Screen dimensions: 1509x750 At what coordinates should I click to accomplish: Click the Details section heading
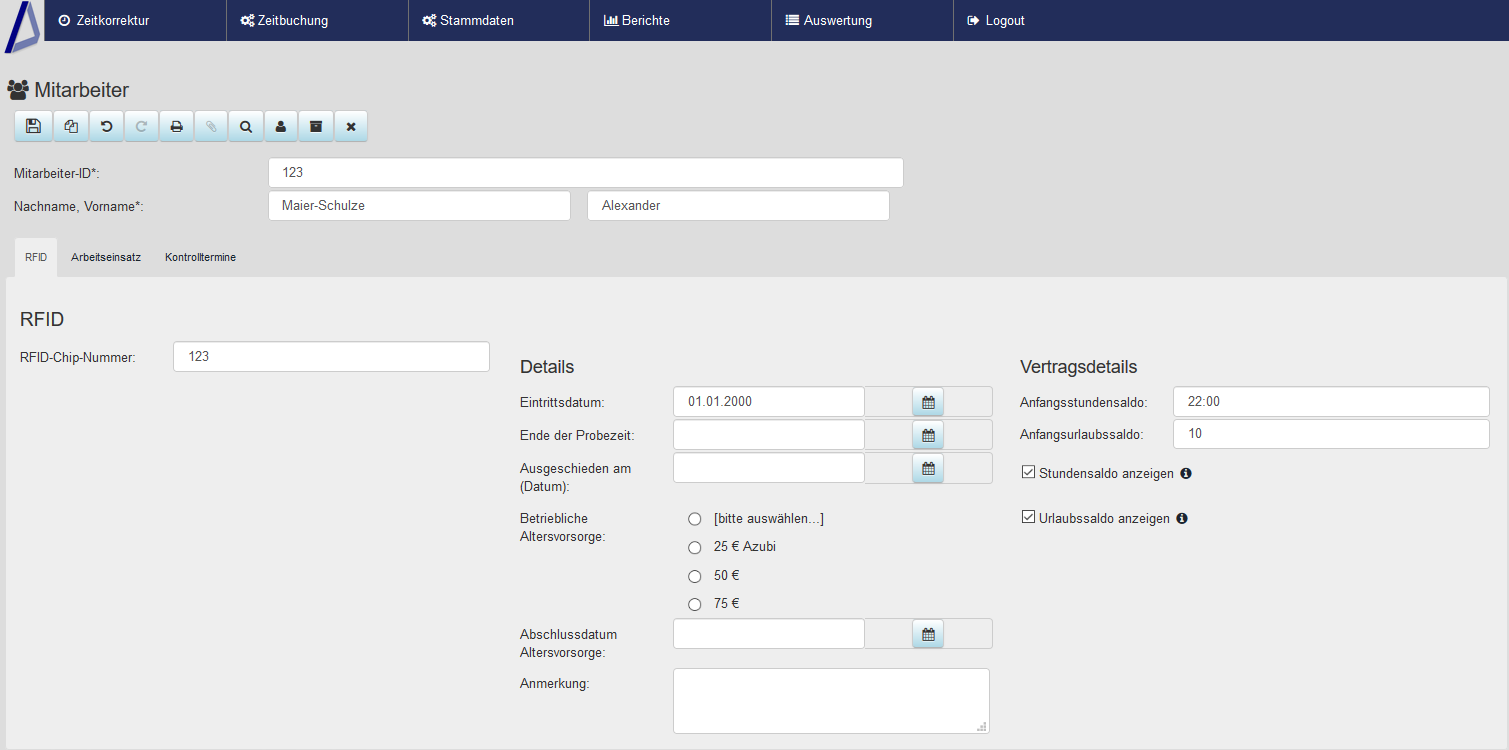[547, 367]
